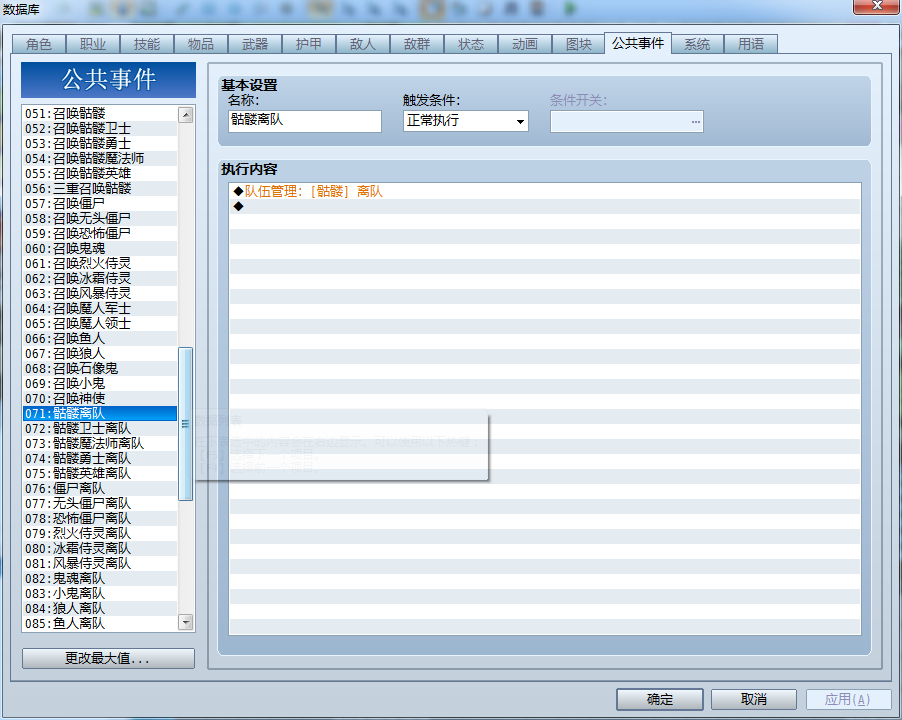Open the 技能 tab
The image size is (902, 720).
(147, 44)
